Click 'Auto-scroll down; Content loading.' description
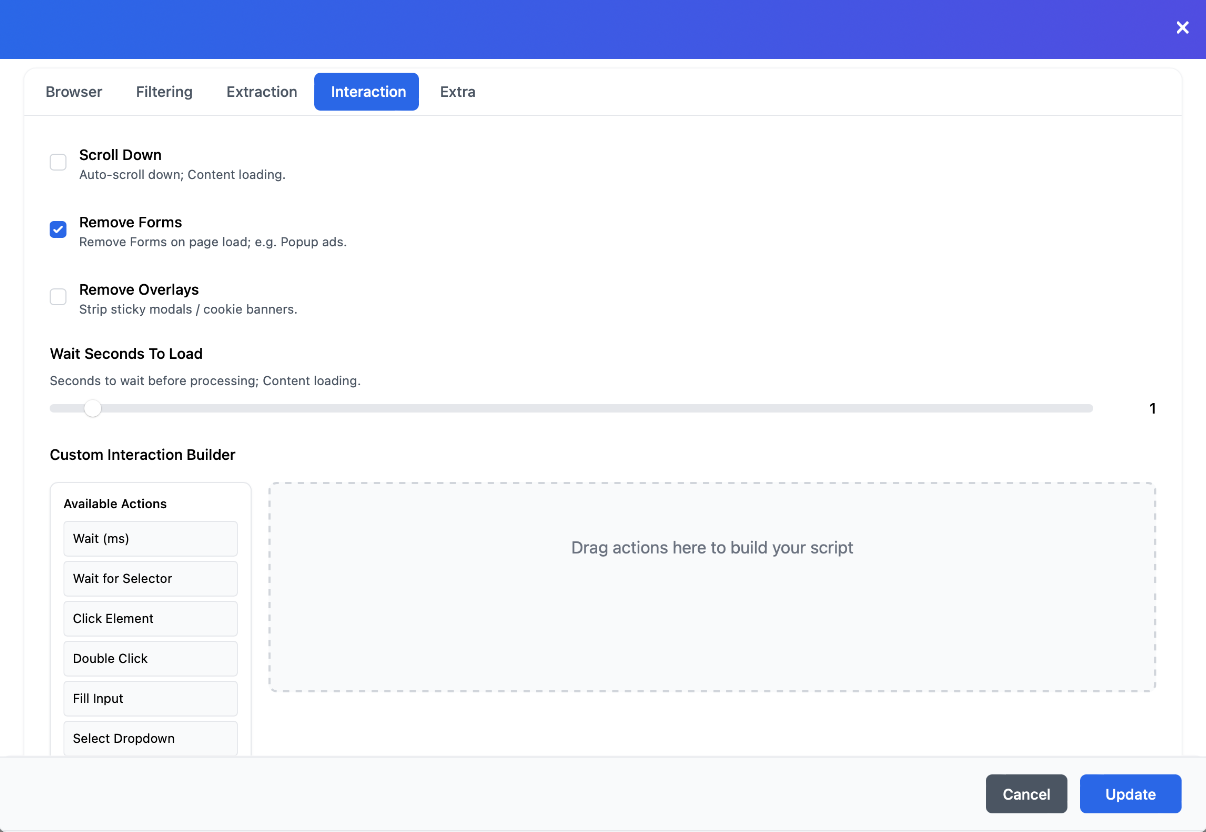The width and height of the screenshot is (1206, 832). point(182,175)
